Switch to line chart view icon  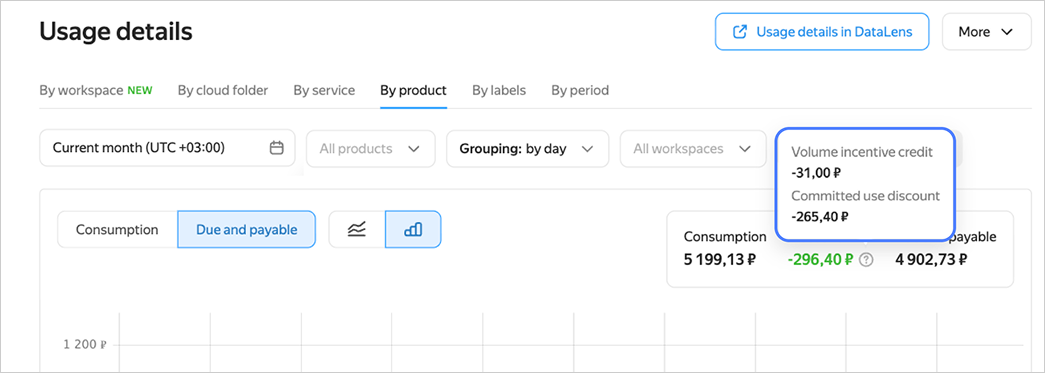coord(357,230)
